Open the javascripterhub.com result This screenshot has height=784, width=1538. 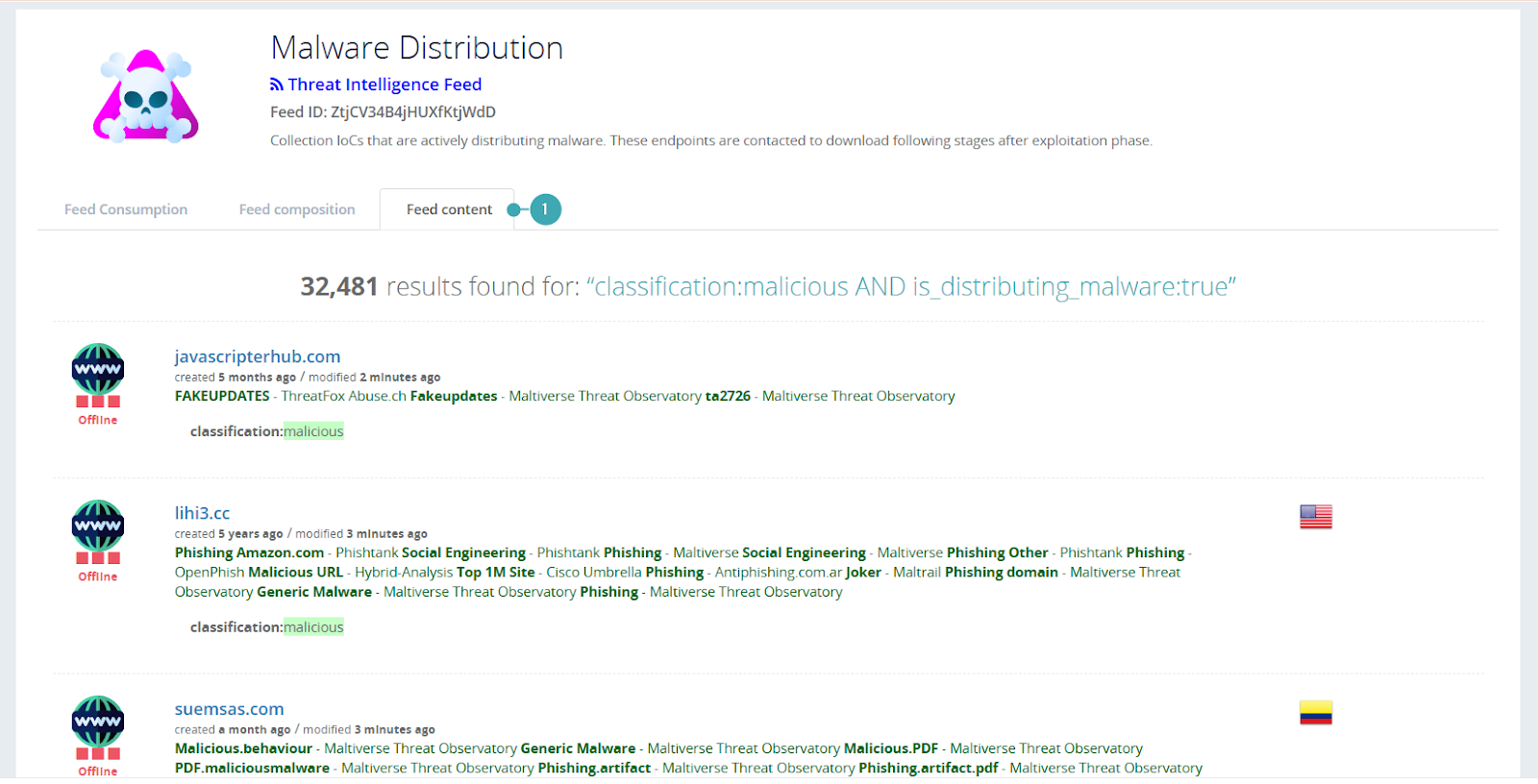tap(258, 356)
